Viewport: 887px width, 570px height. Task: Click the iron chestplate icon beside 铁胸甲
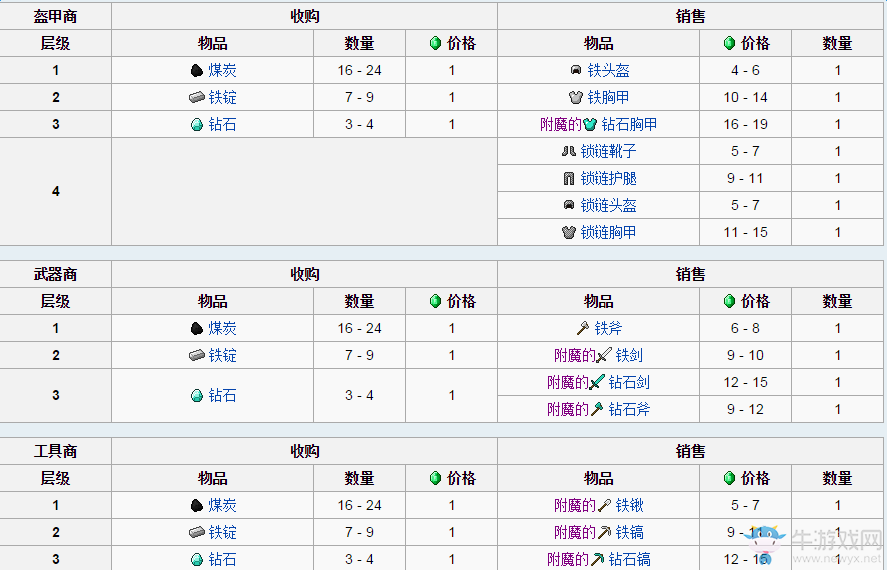[575, 98]
